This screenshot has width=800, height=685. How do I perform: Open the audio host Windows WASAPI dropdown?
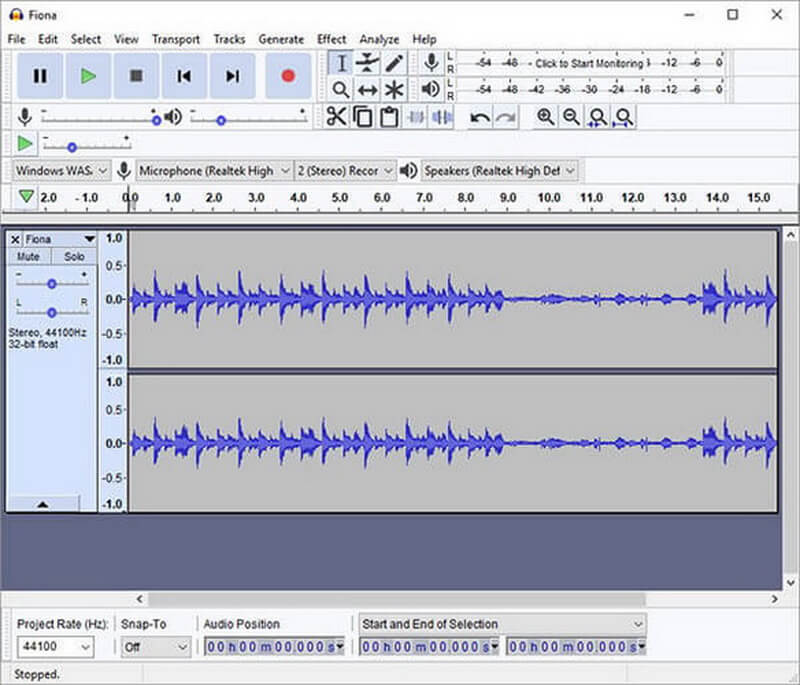click(61, 170)
